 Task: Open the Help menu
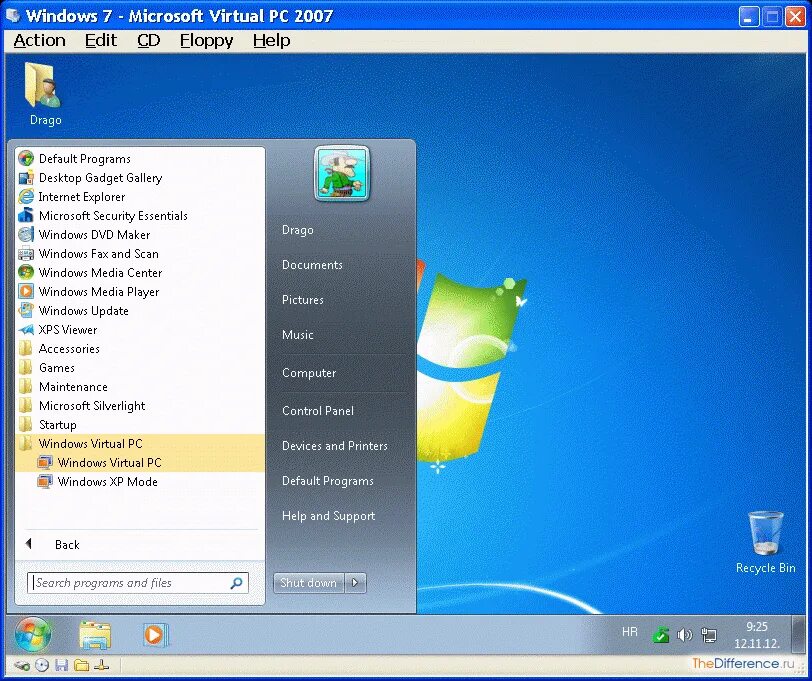(271, 40)
